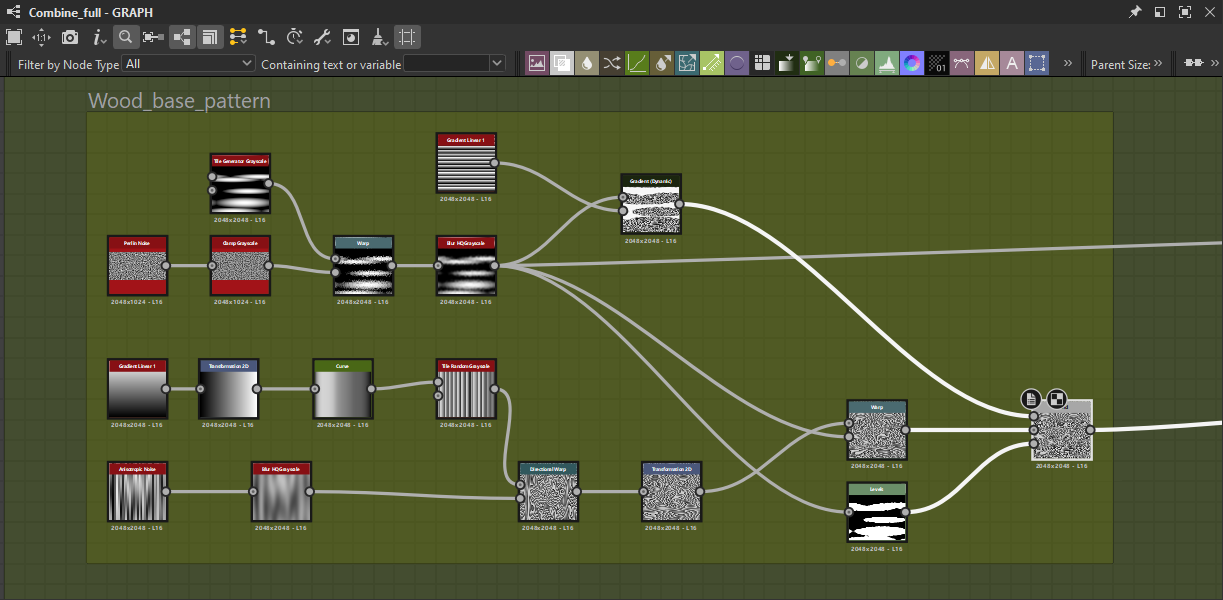
Task: Click the Containing text or variable field
Action: 446,63
